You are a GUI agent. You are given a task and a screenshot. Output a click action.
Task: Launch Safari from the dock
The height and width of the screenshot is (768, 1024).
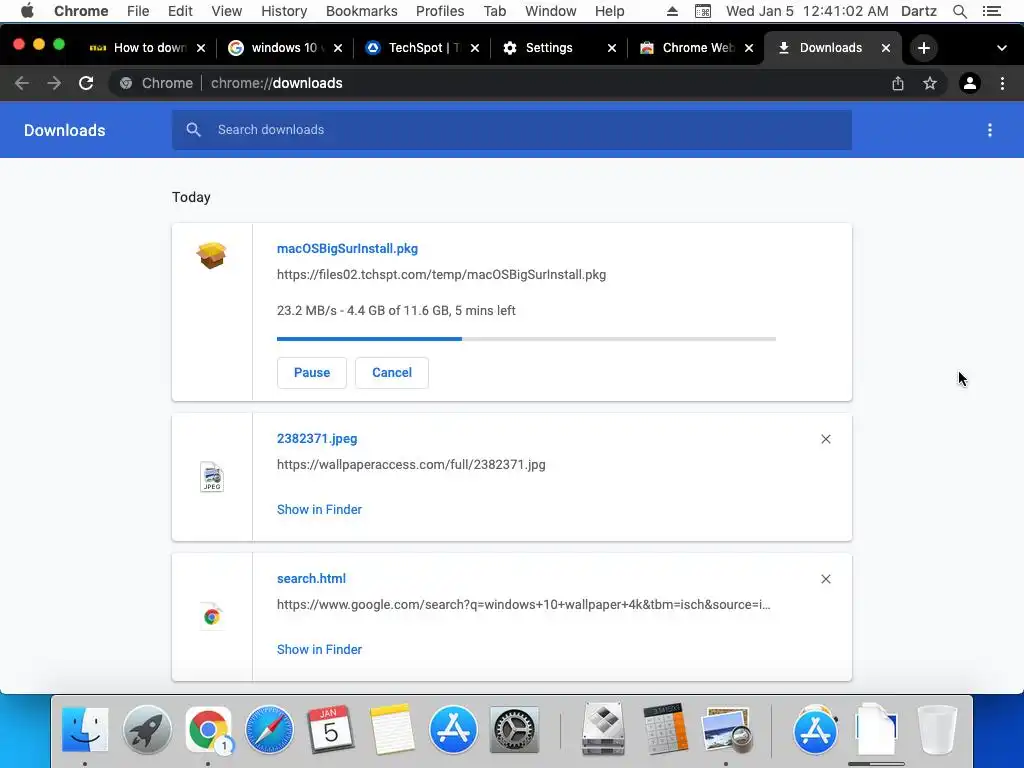[269, 729]
